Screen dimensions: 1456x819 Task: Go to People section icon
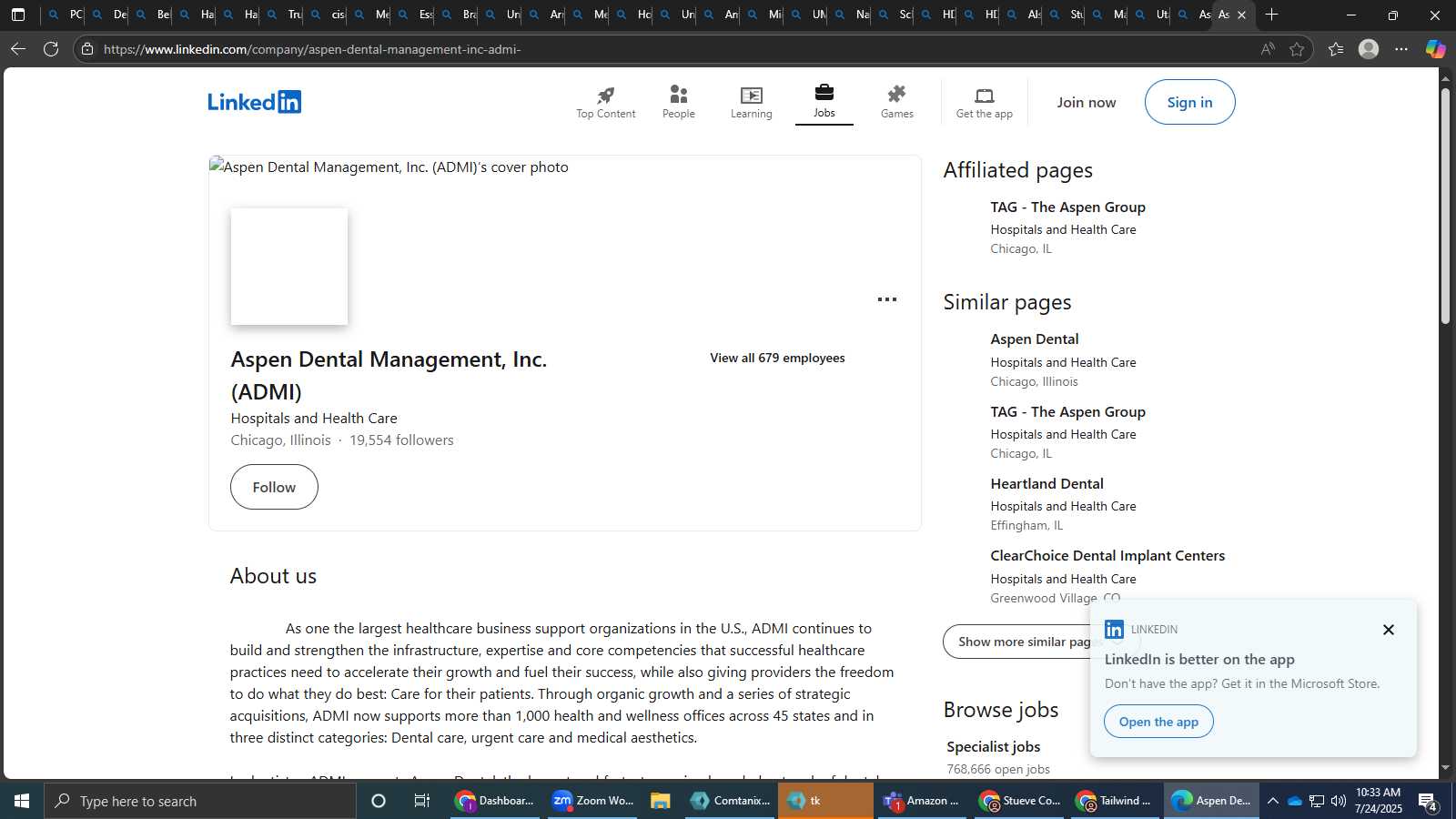pos(679,95)
